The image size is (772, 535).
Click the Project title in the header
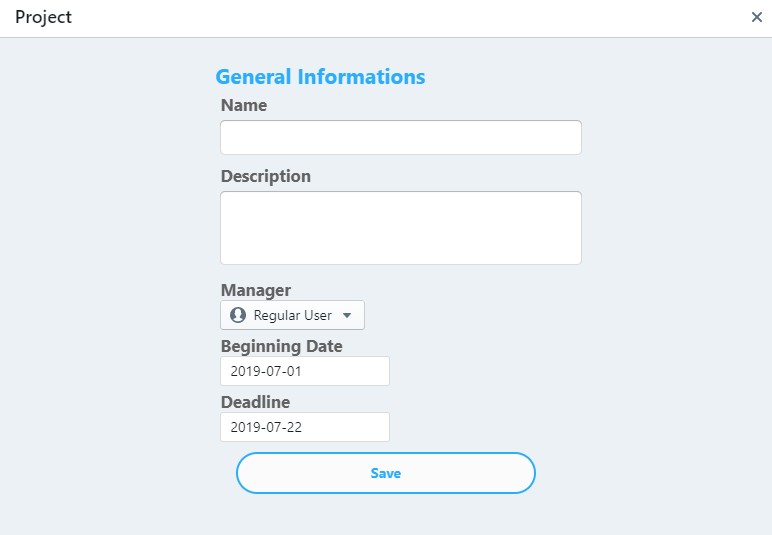tap(43, 17)
